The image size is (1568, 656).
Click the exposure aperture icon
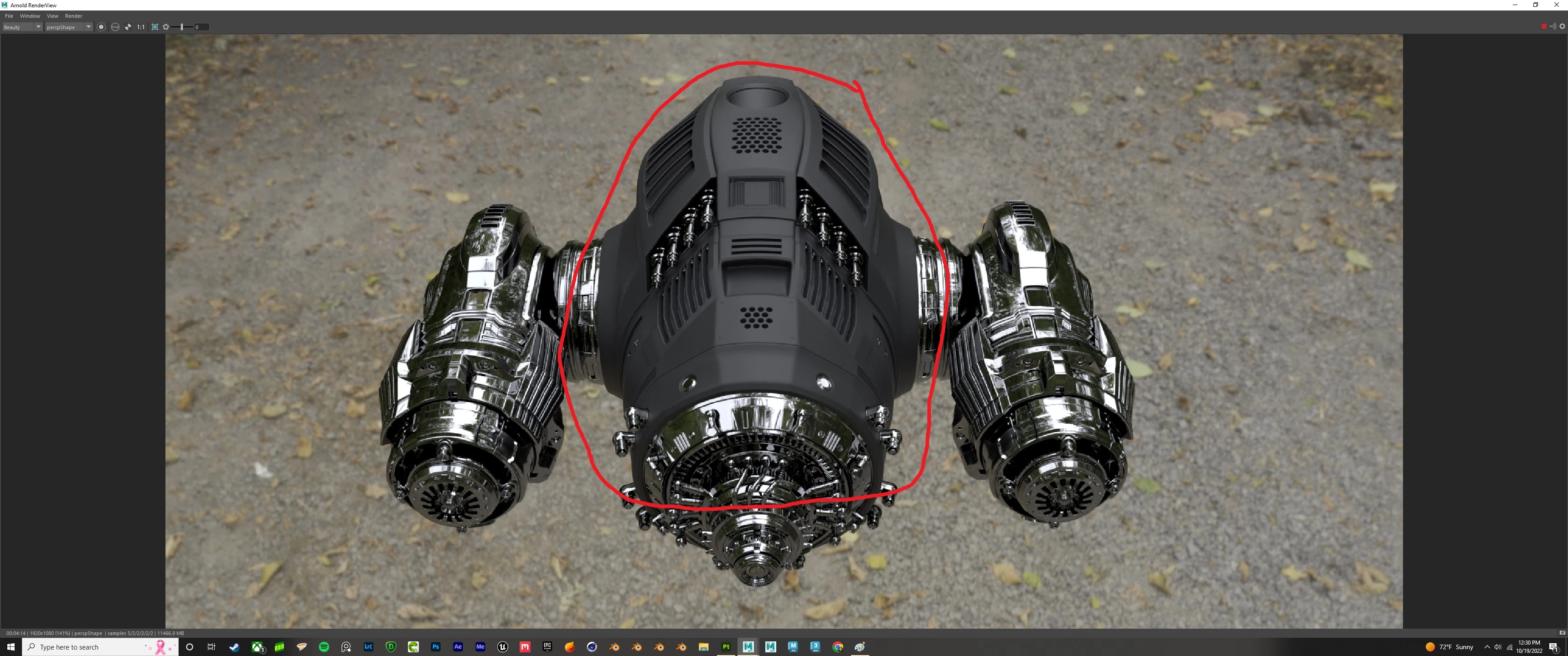click(165, 27)
